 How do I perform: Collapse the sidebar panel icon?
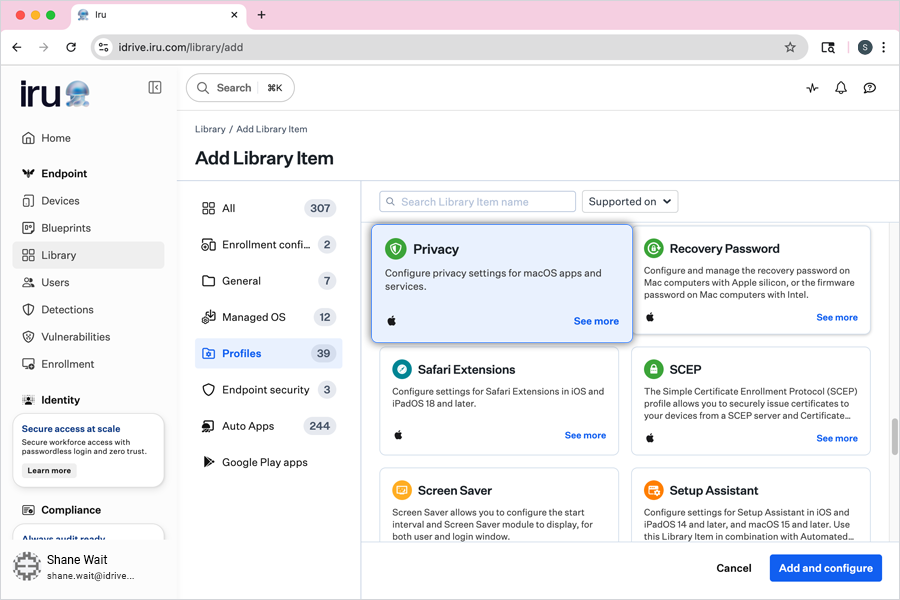(x=155, y=88)
